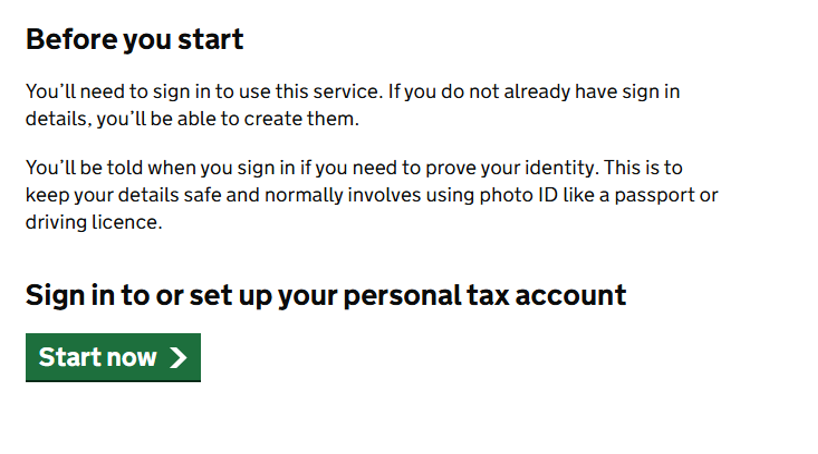Click the text "you'll be able to create them."

click(x=235, y=119)
